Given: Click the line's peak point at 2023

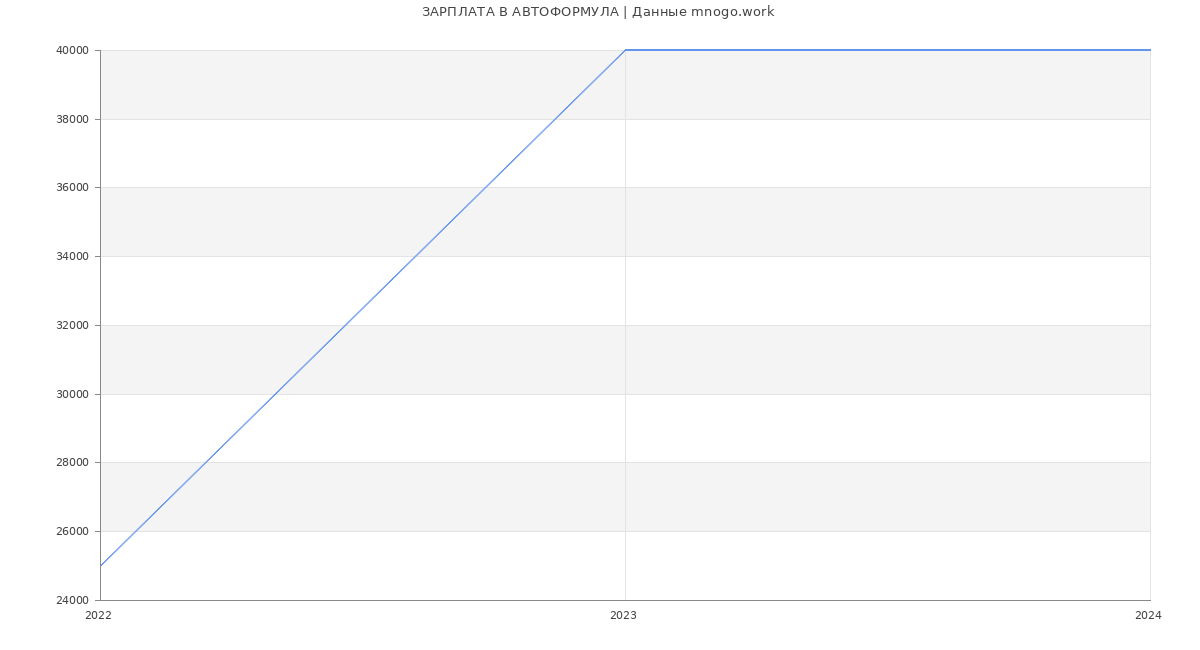Looking at the screenshot, I should coord(625,50).
